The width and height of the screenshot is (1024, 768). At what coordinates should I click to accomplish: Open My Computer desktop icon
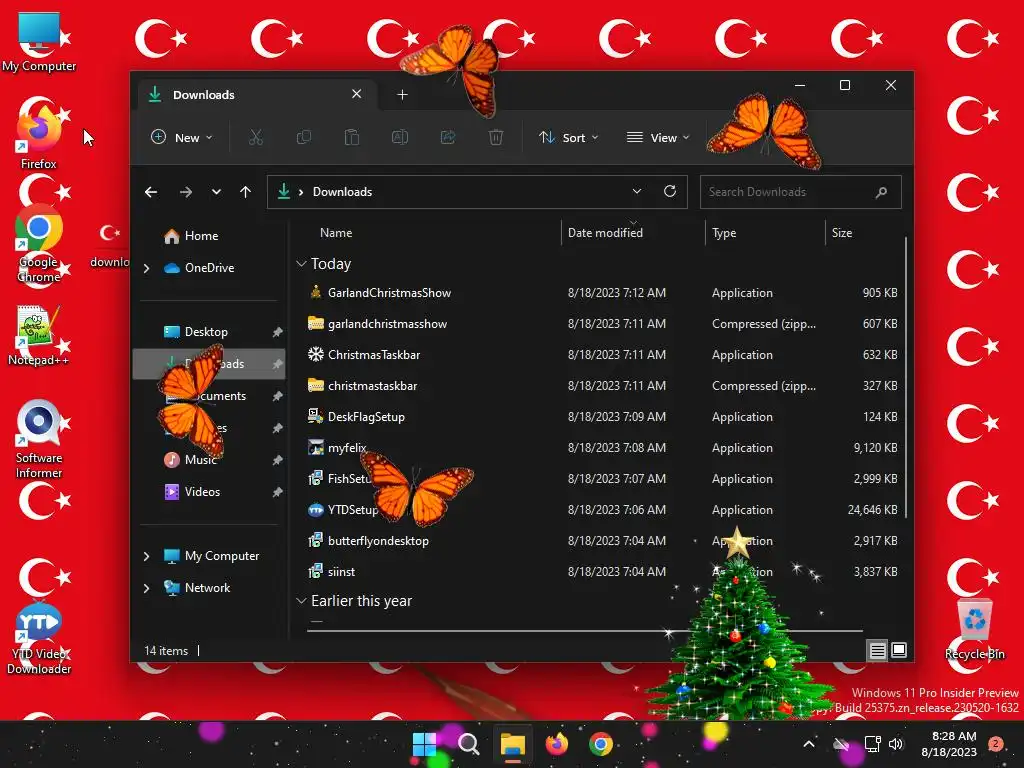coord(39,40)
